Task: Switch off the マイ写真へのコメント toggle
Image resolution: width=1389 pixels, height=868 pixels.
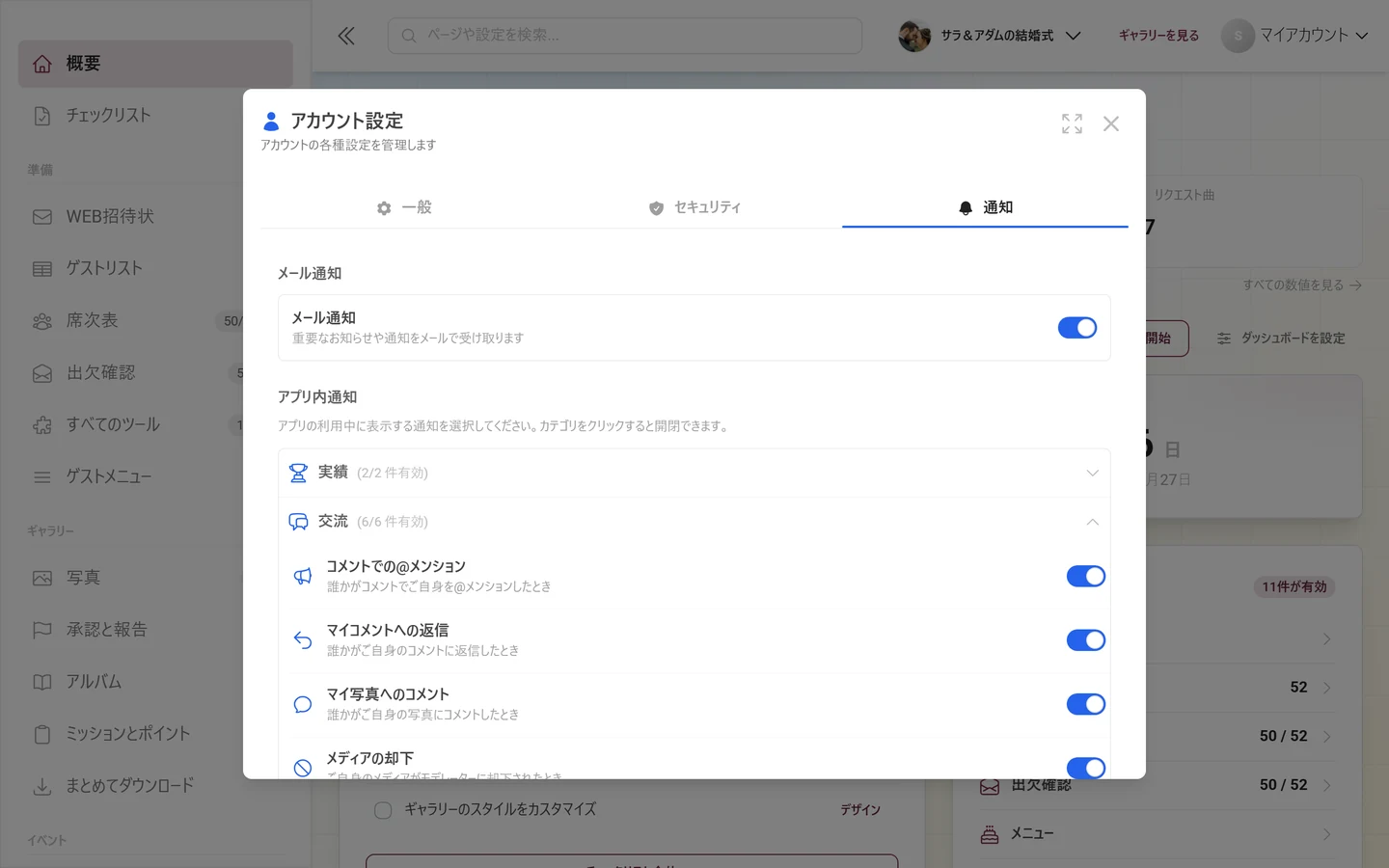Action: (1086, 704)
